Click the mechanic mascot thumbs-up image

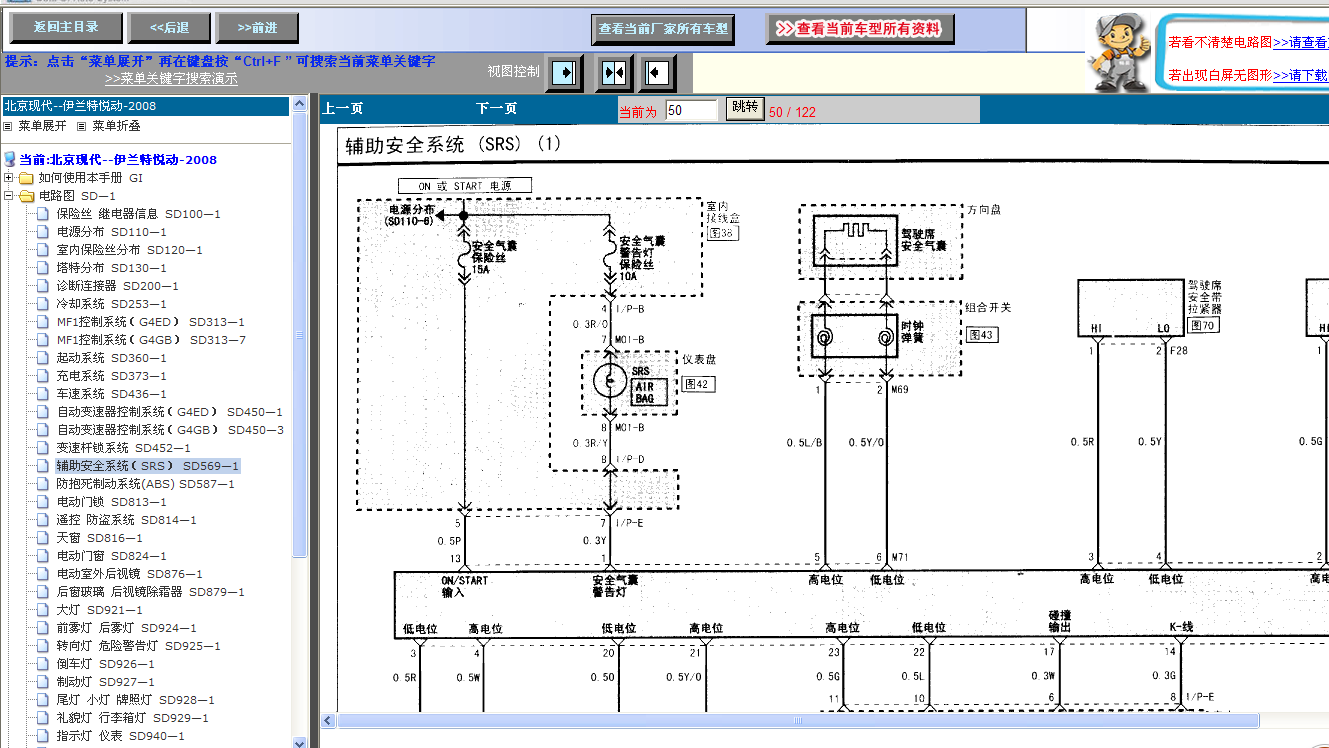click(1119, 52)
